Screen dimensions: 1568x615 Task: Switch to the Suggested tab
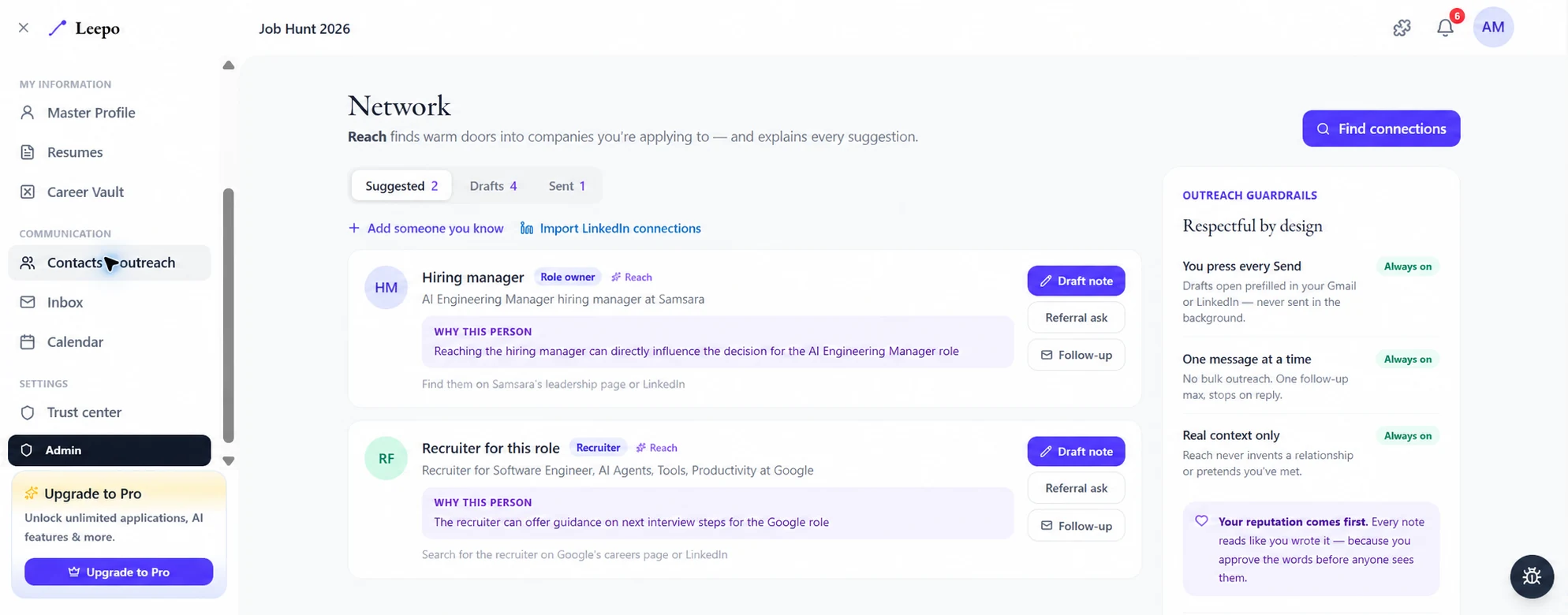pos(401,186)
